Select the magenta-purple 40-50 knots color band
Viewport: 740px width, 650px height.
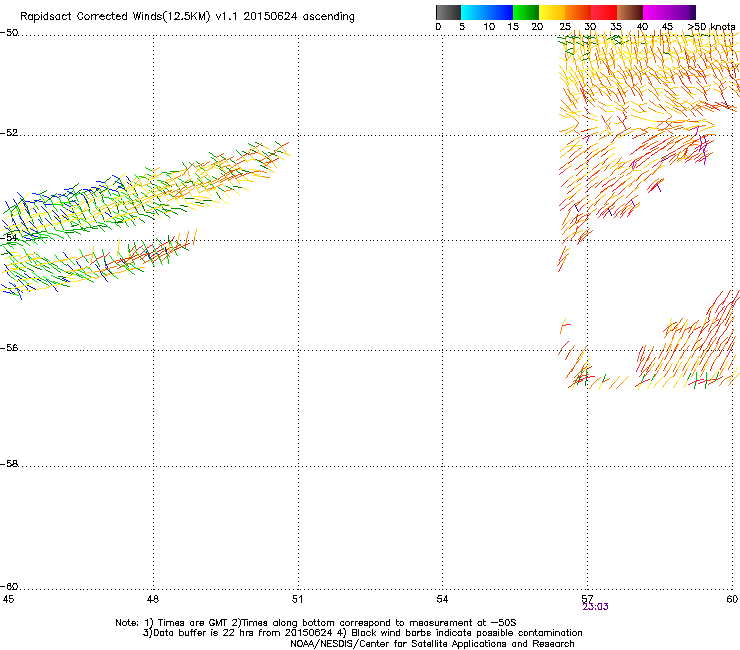(669, 12)
